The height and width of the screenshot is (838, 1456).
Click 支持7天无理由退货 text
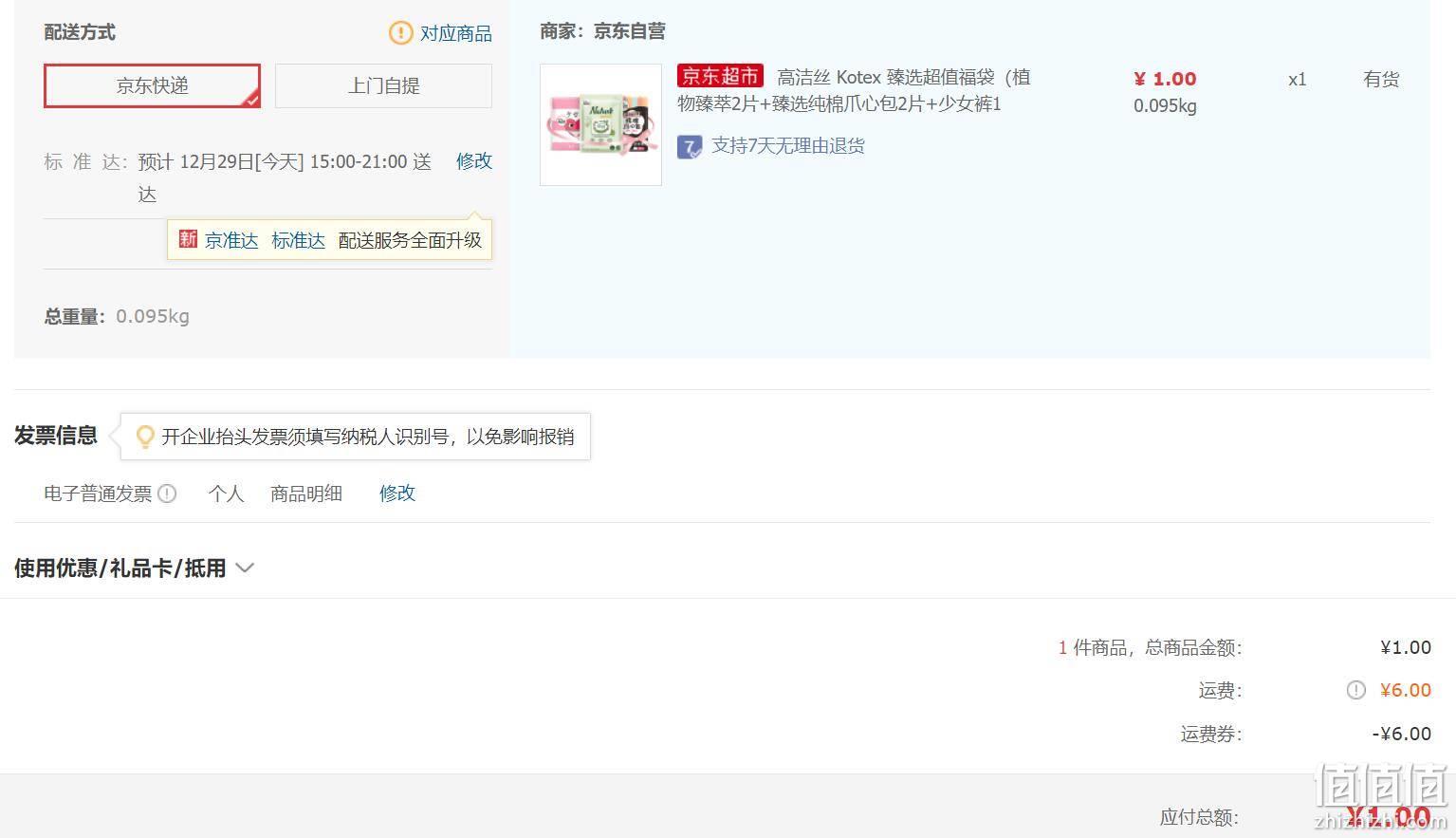[788, 145]
